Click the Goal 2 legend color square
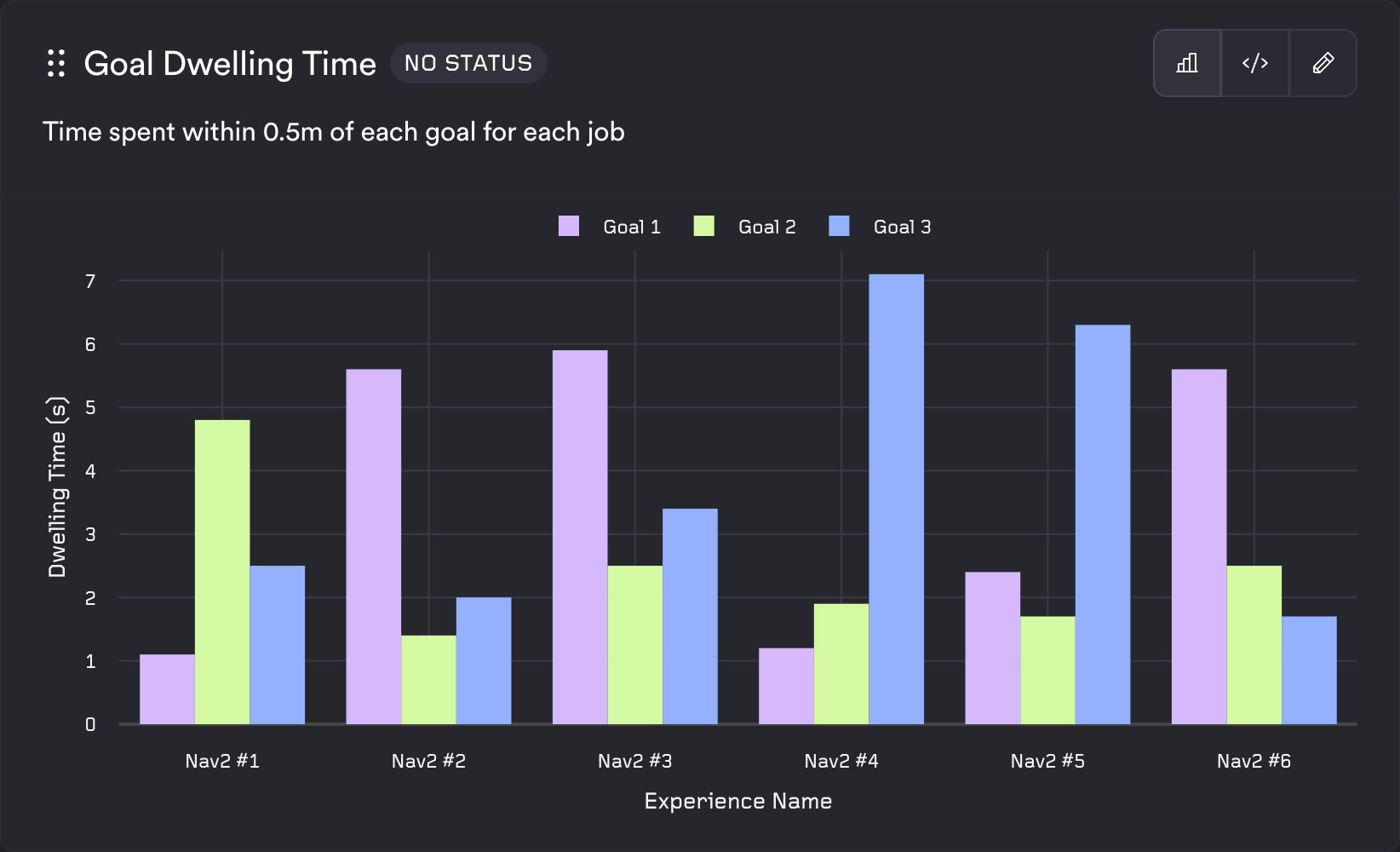 (703, 226)
